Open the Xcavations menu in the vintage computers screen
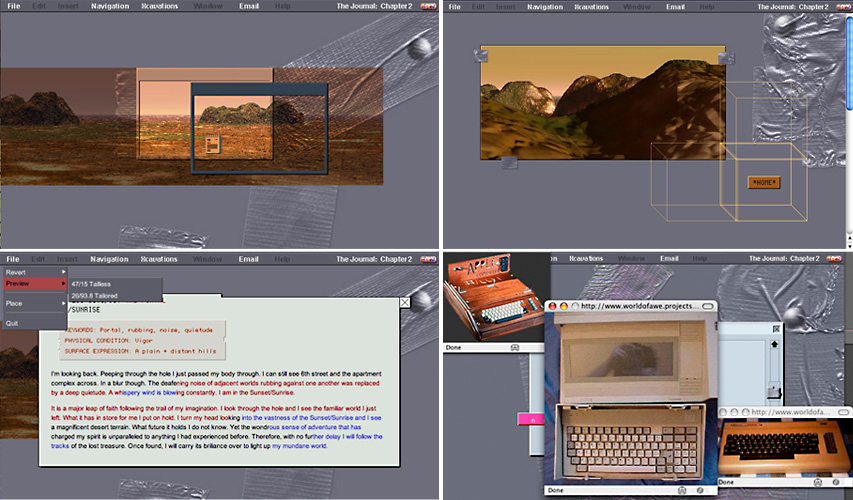This screenshot has width=853, height=500. 586,259
